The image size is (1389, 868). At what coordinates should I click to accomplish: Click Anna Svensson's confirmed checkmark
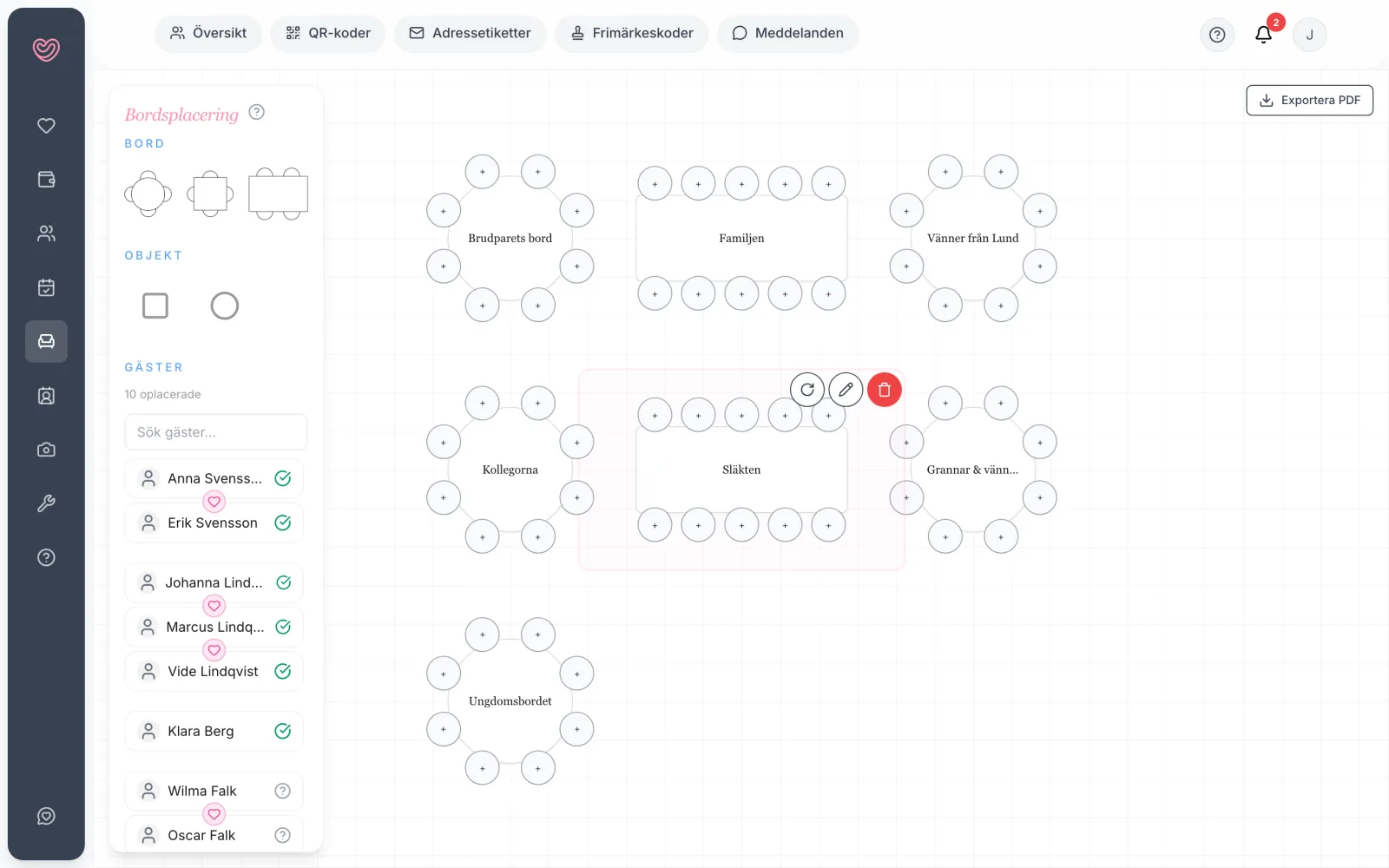coord(283,478)
